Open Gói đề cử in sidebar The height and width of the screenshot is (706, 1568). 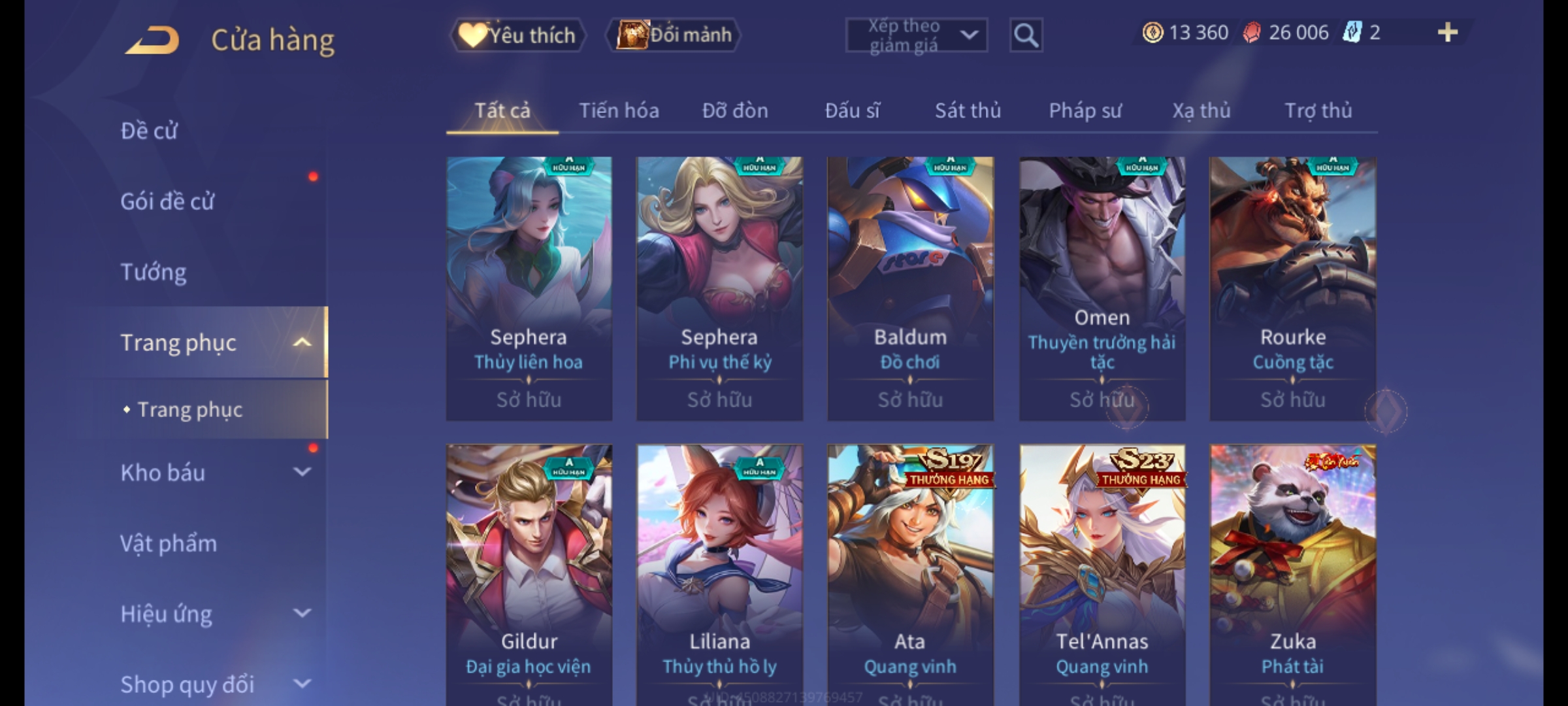167,201
